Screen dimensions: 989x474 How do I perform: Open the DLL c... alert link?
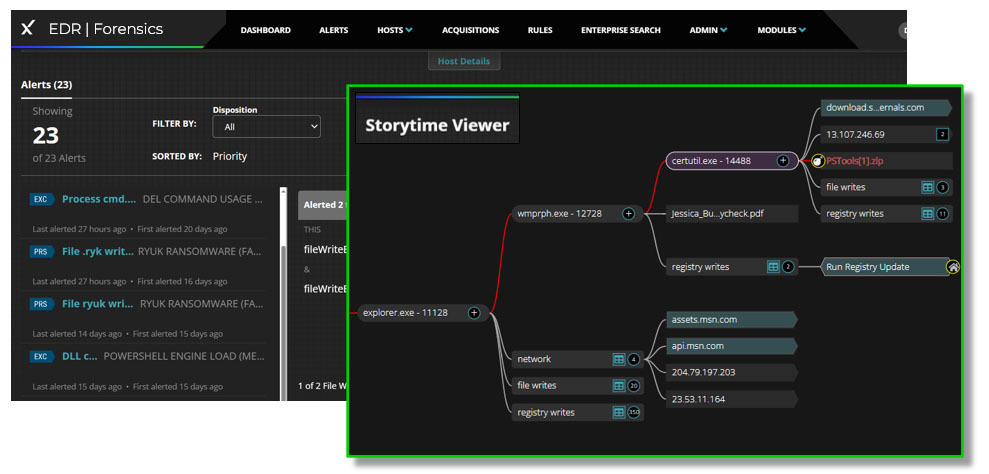[x=79, y=356]
